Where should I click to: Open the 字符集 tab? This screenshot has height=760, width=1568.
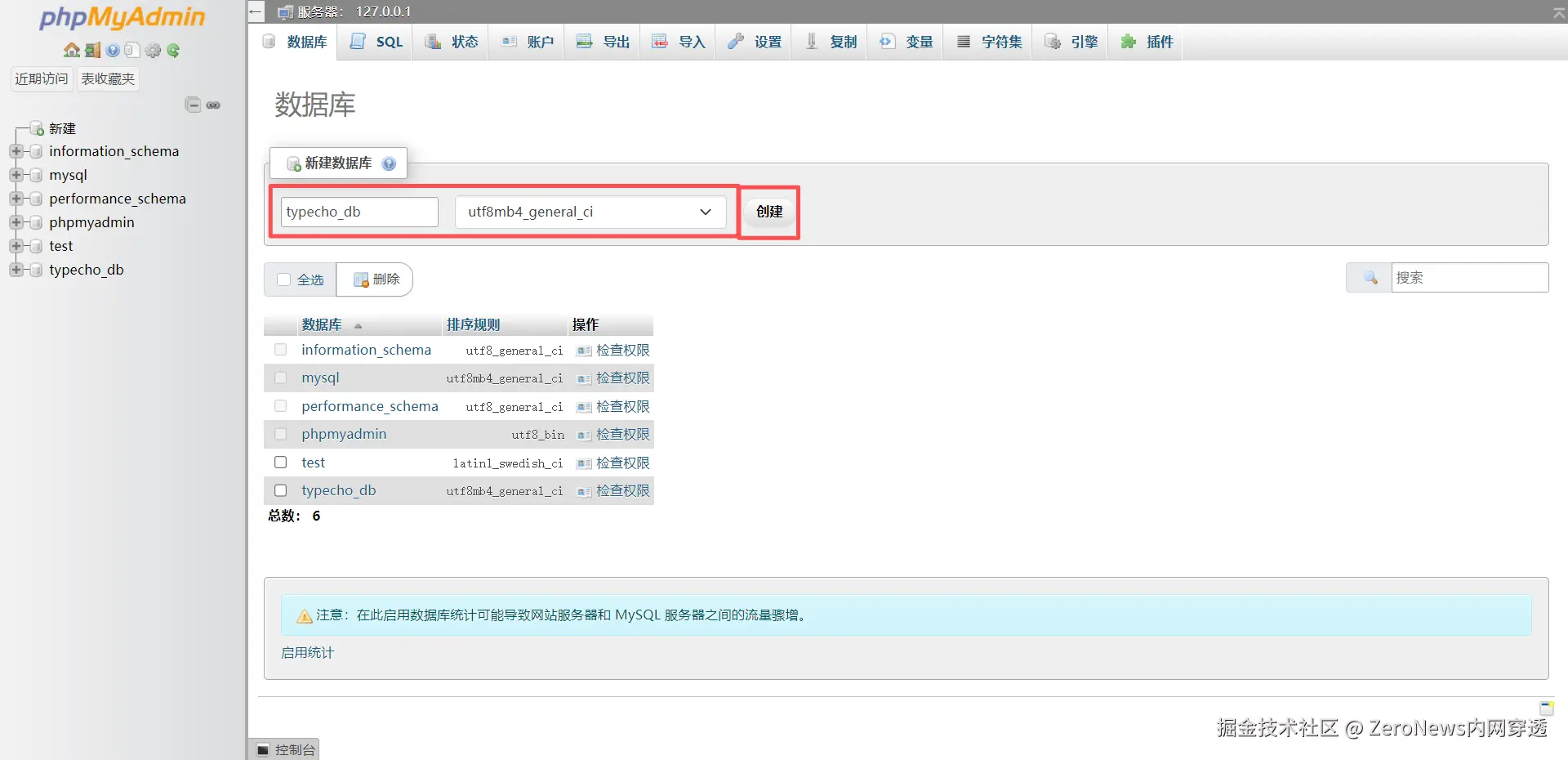pos(989,42)
